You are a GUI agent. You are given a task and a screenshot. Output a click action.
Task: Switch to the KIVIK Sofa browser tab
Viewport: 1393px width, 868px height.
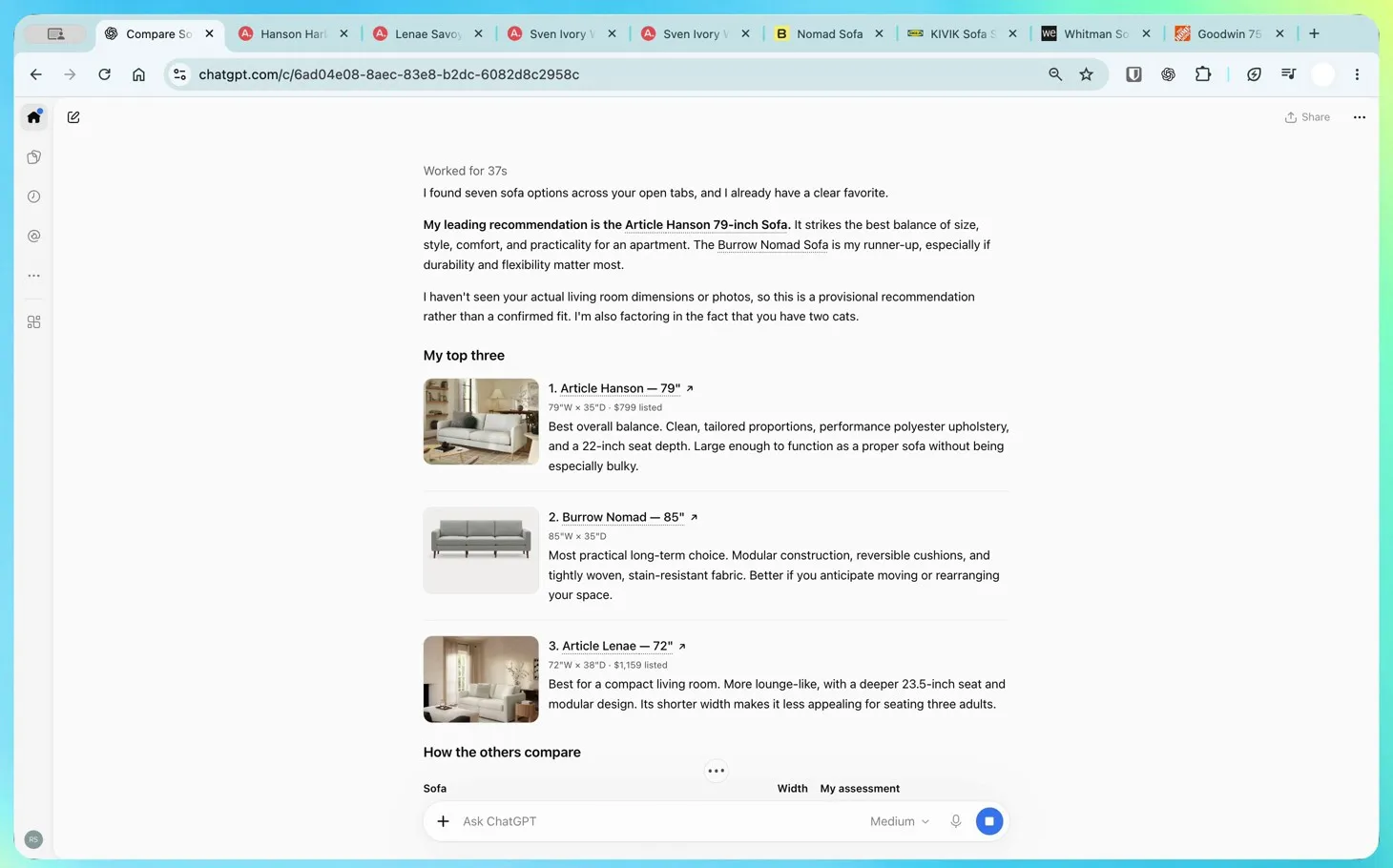962,33
